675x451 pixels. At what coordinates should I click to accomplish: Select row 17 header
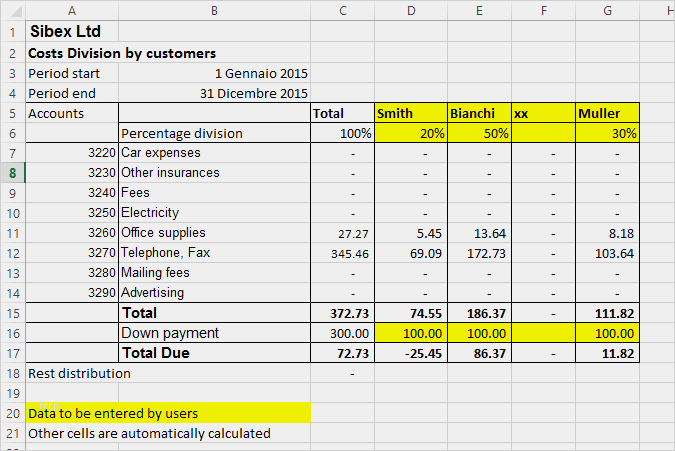(12, 353)
